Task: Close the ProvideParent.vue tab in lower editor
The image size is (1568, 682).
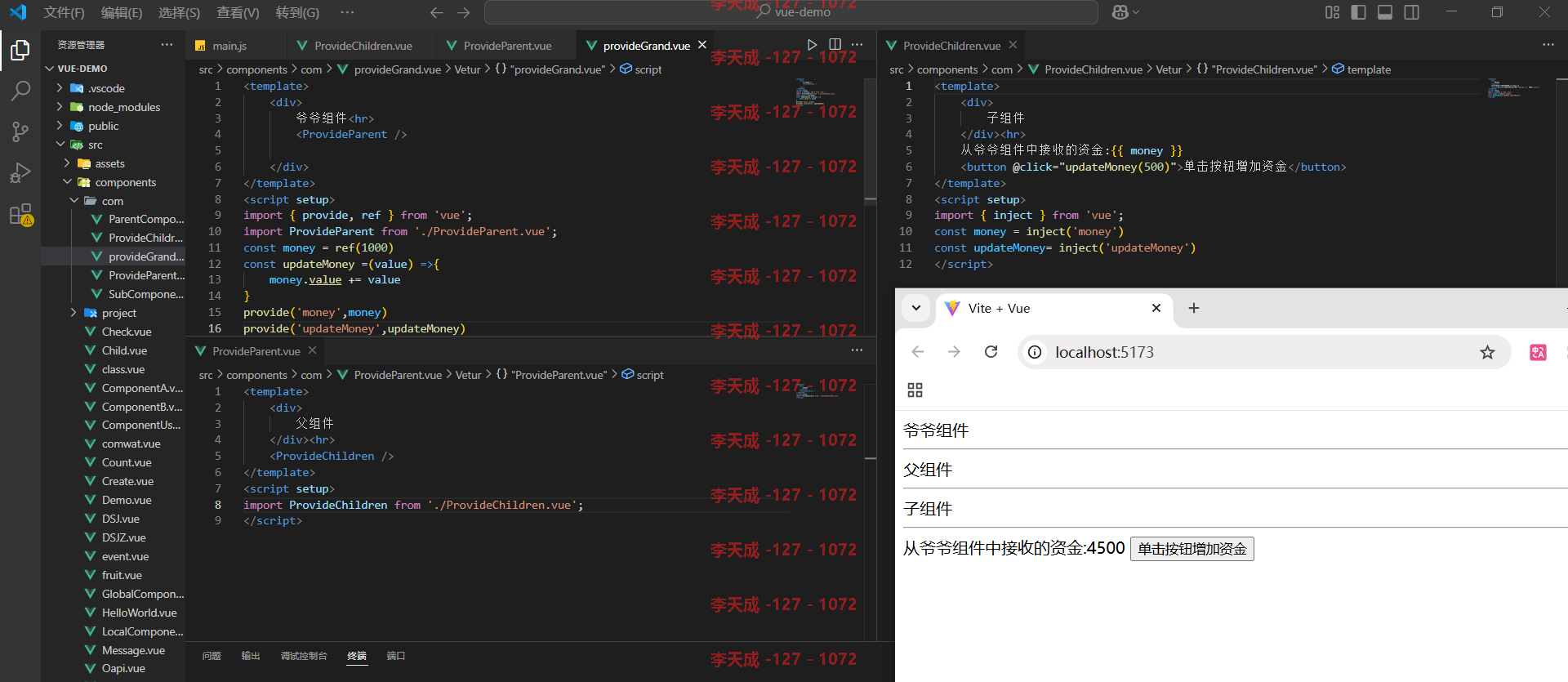Action: click(x=312, y=350)
